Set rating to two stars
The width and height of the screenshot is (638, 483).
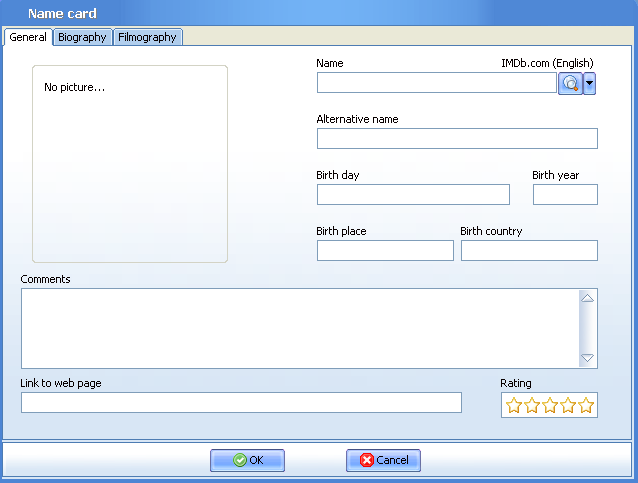point(532,405)
